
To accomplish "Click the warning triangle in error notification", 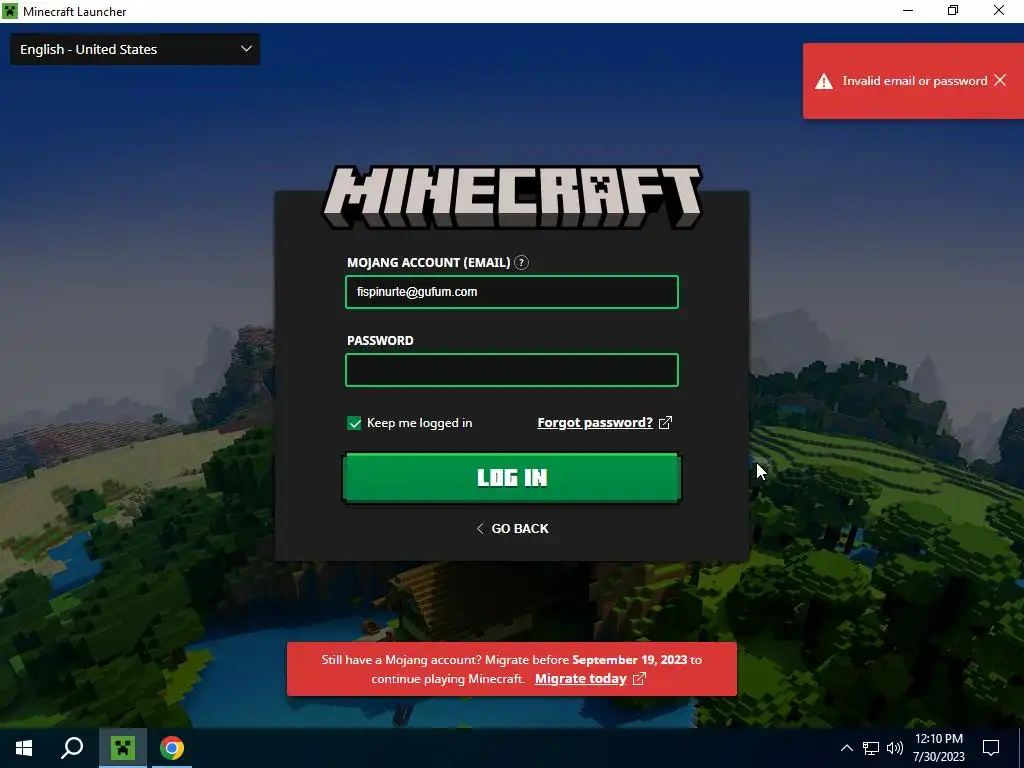I will pos(824,81).
